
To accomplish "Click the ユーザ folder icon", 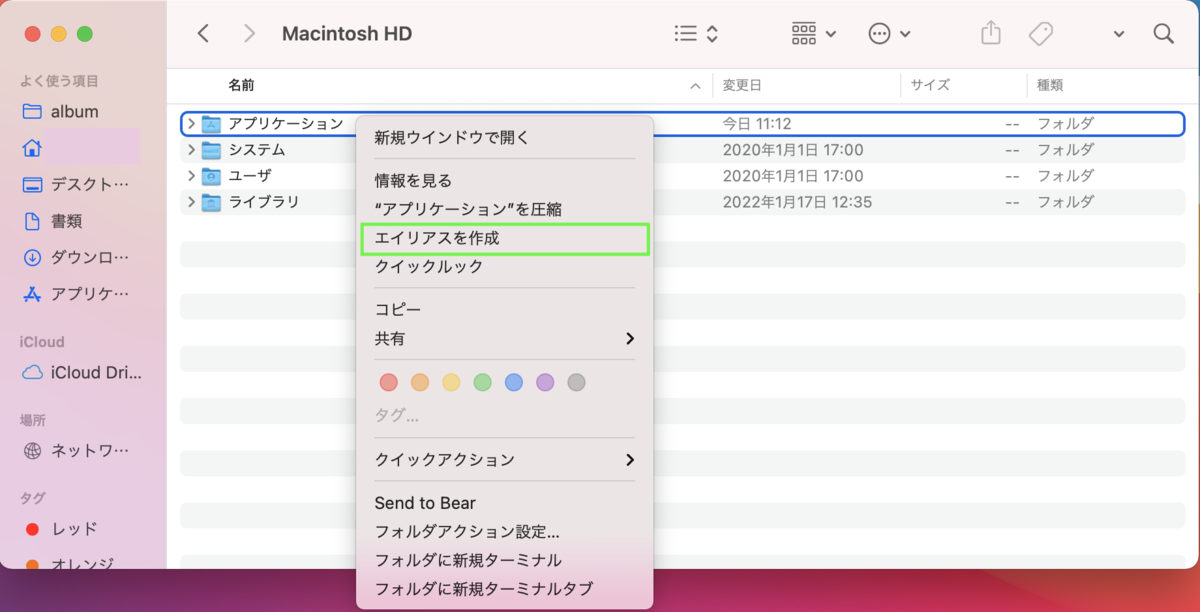I will tap(211, 176).
